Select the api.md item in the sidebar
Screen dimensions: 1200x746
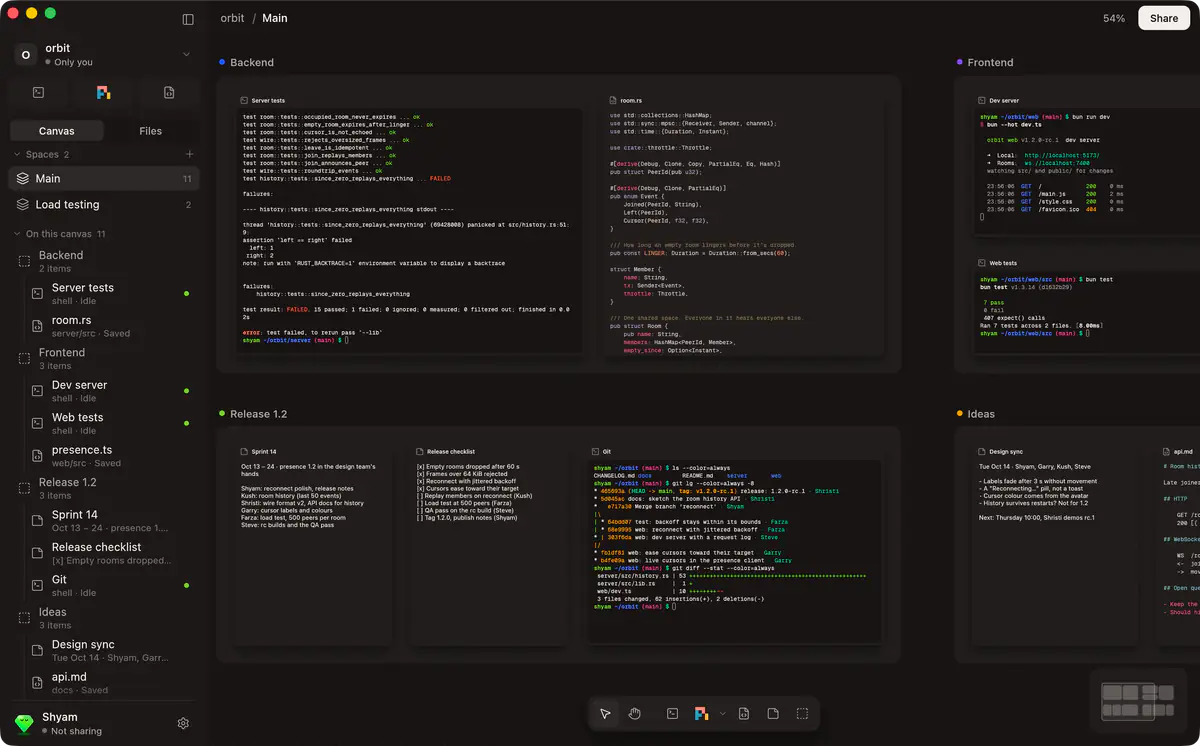110,683
